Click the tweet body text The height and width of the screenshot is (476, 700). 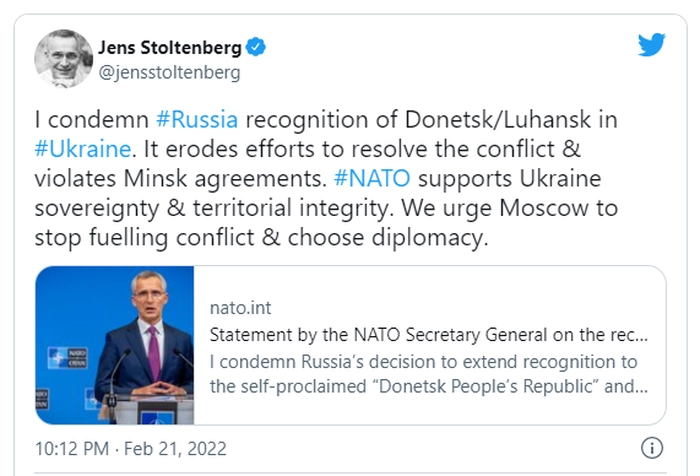pos(326,178)
